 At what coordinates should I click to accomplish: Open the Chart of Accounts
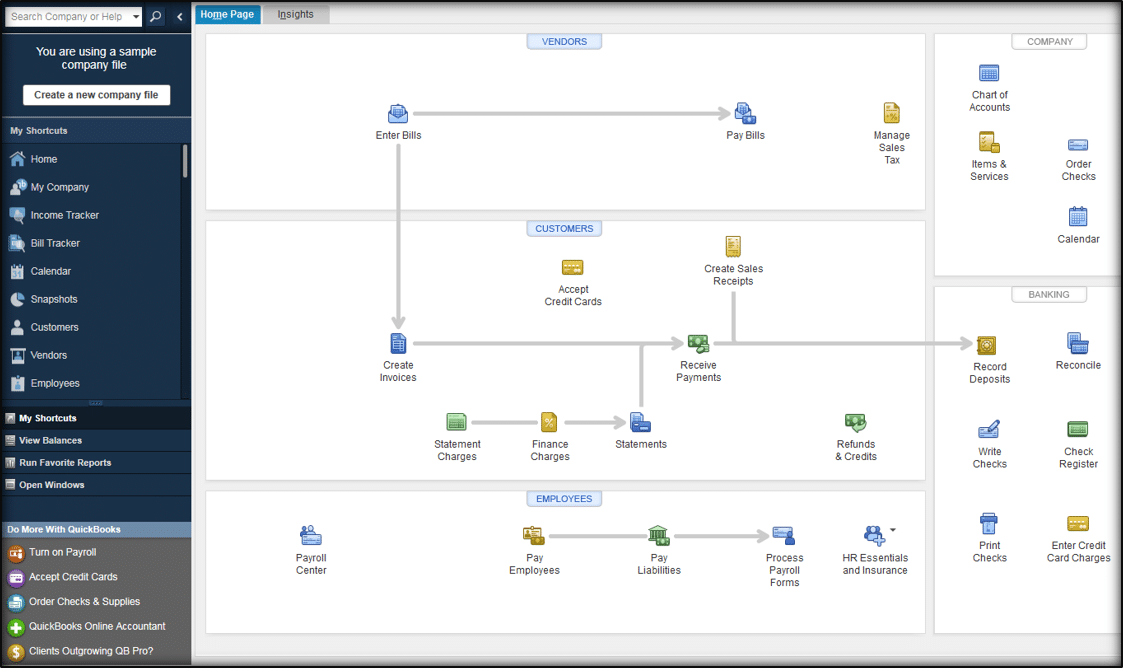pyautogui.click(x=989, y=73)
